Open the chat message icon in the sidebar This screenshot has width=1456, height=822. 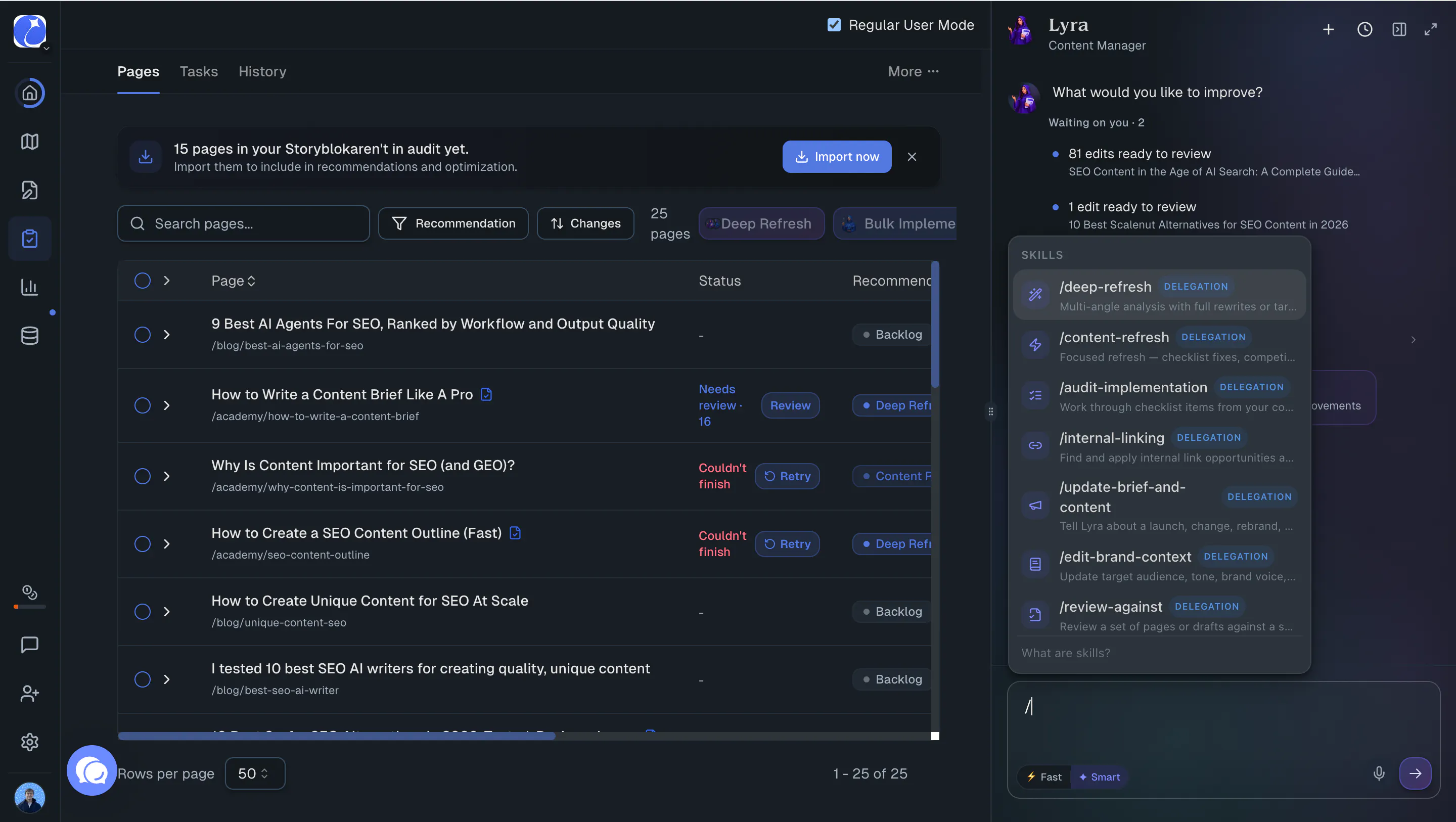click(x=29, y=645)
